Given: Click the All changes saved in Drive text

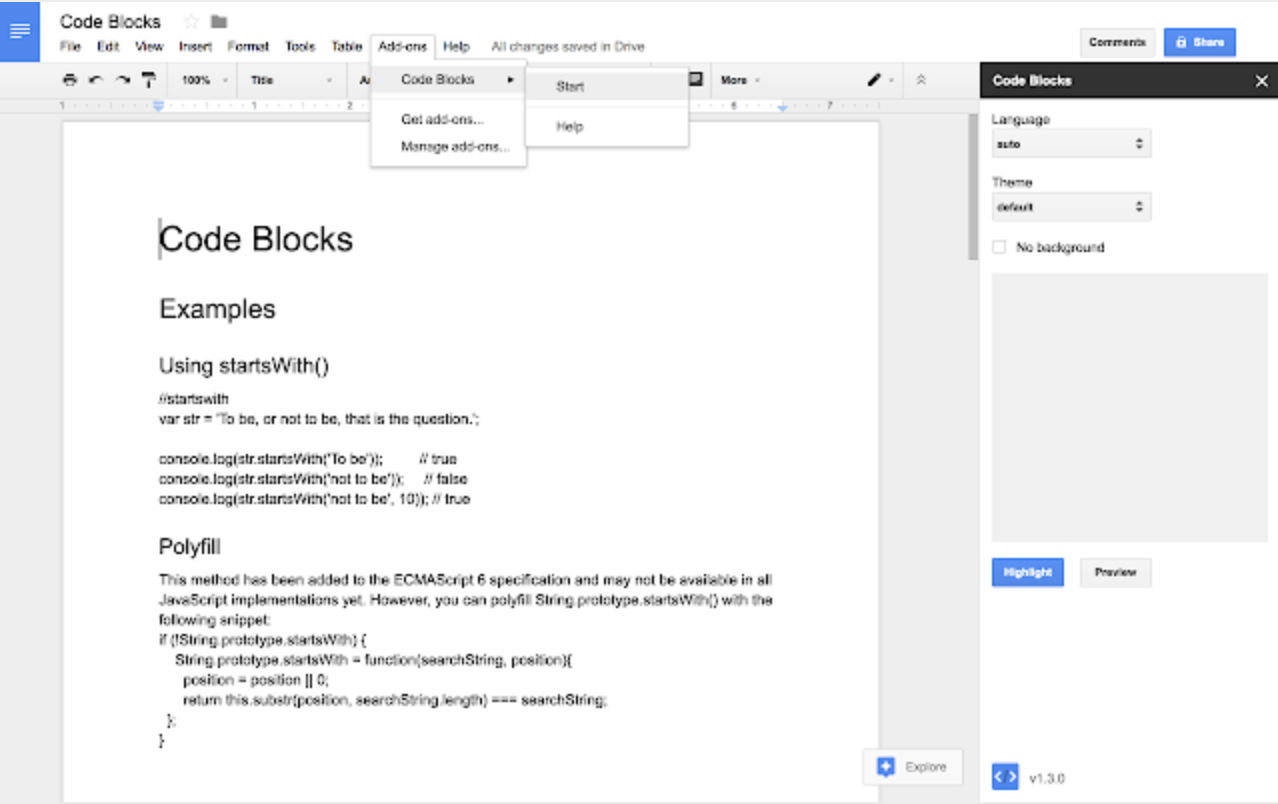Looking at the screenshot, I should (568, 46).
